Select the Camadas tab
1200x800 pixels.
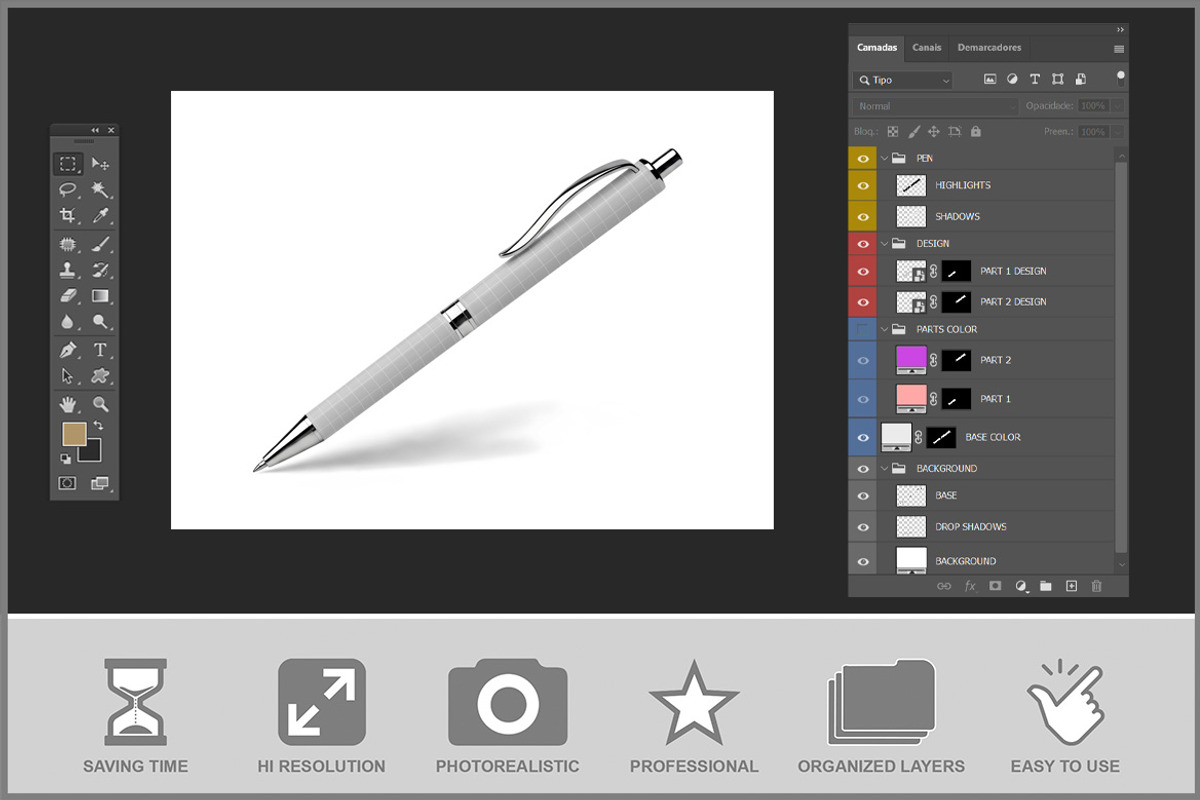pos(877,48)
